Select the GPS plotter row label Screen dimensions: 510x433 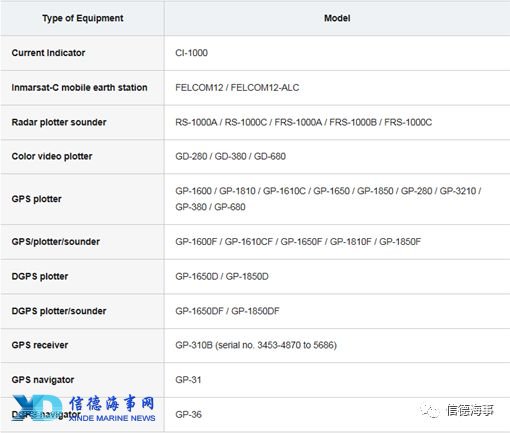[36, 199]
